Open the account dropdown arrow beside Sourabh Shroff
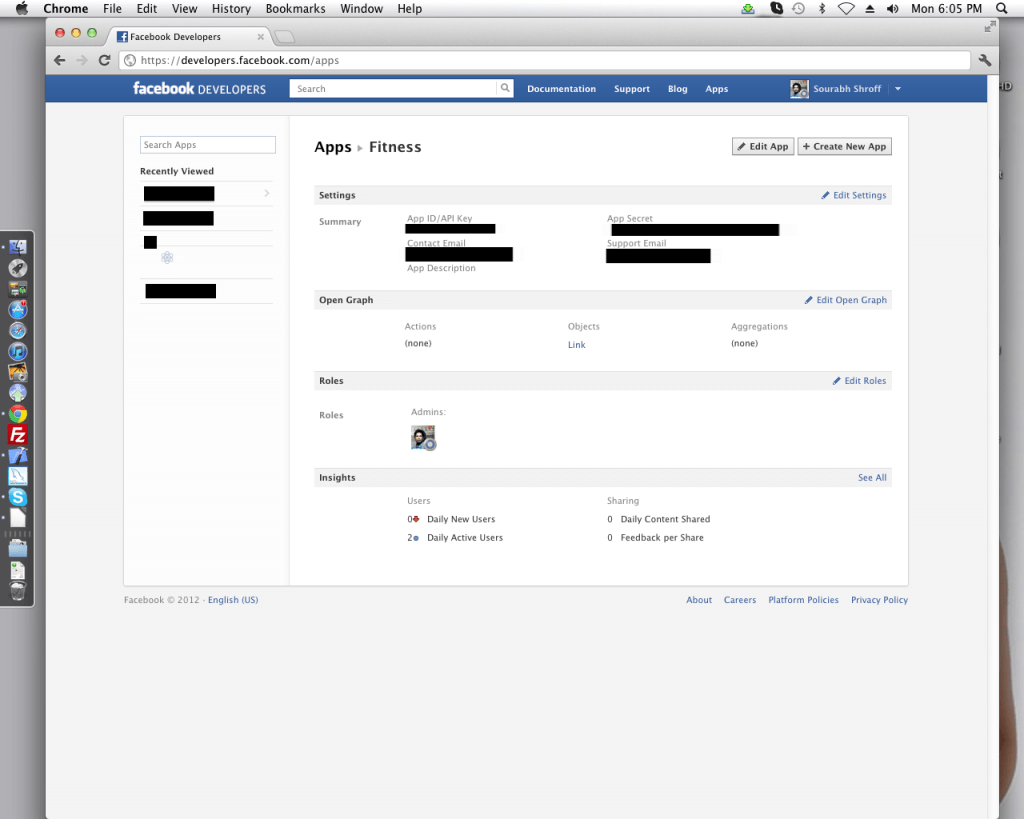 point(898,89)
